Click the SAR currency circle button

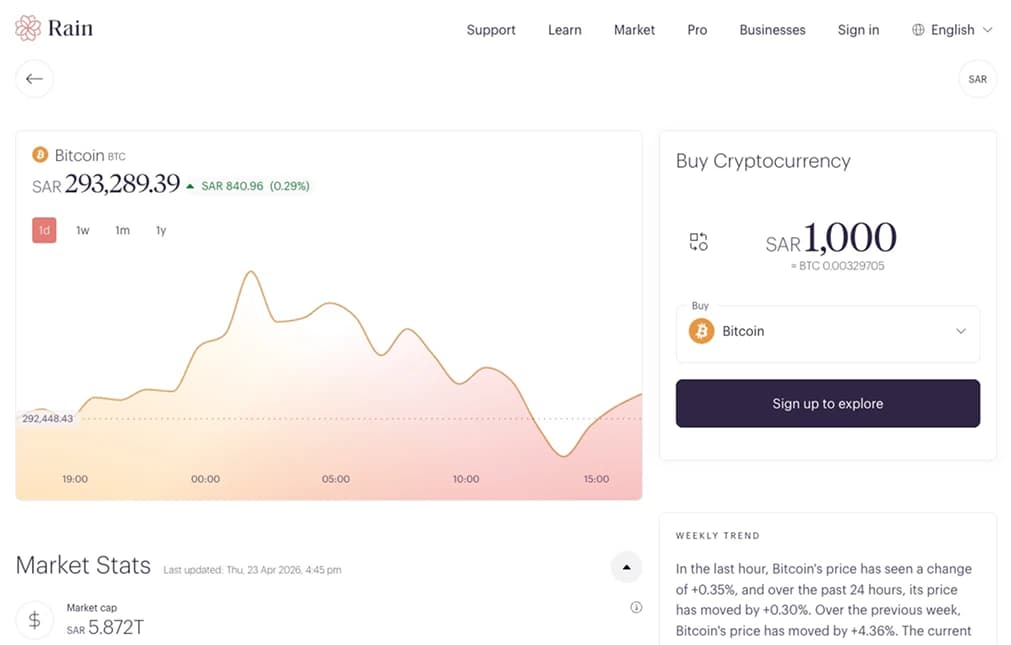coord(977,79)
